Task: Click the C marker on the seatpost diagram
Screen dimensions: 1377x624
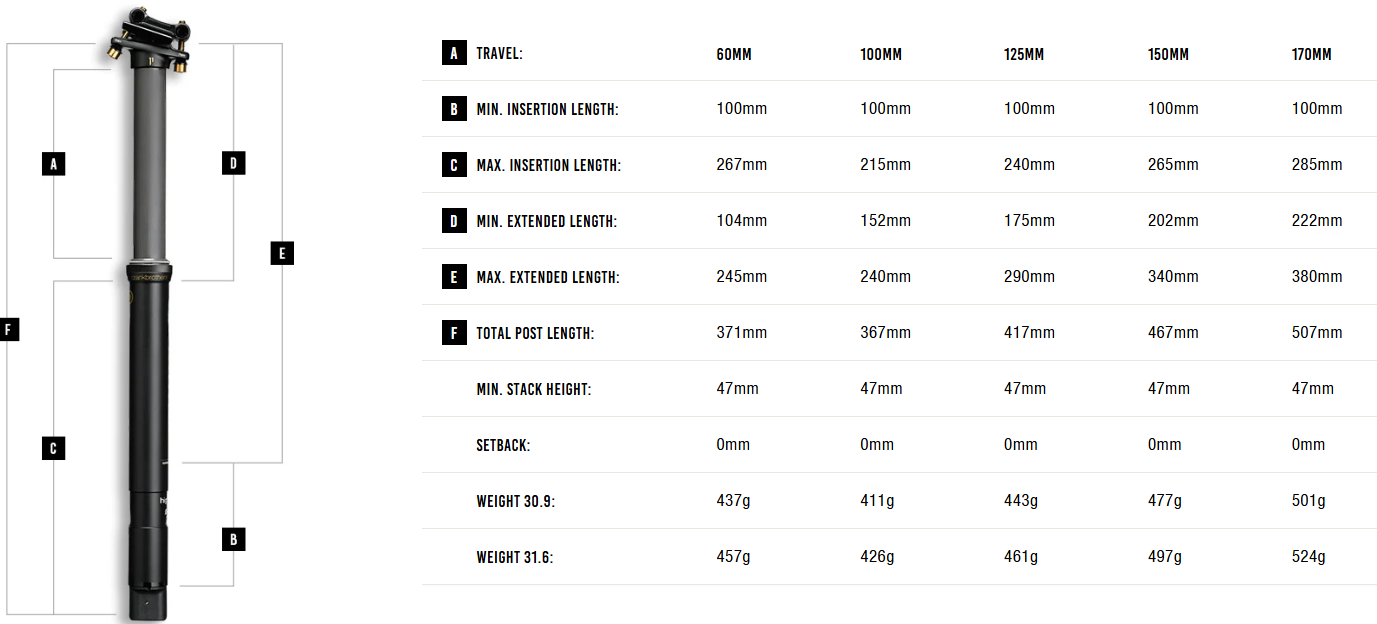Action: click(x=54, y=448)
